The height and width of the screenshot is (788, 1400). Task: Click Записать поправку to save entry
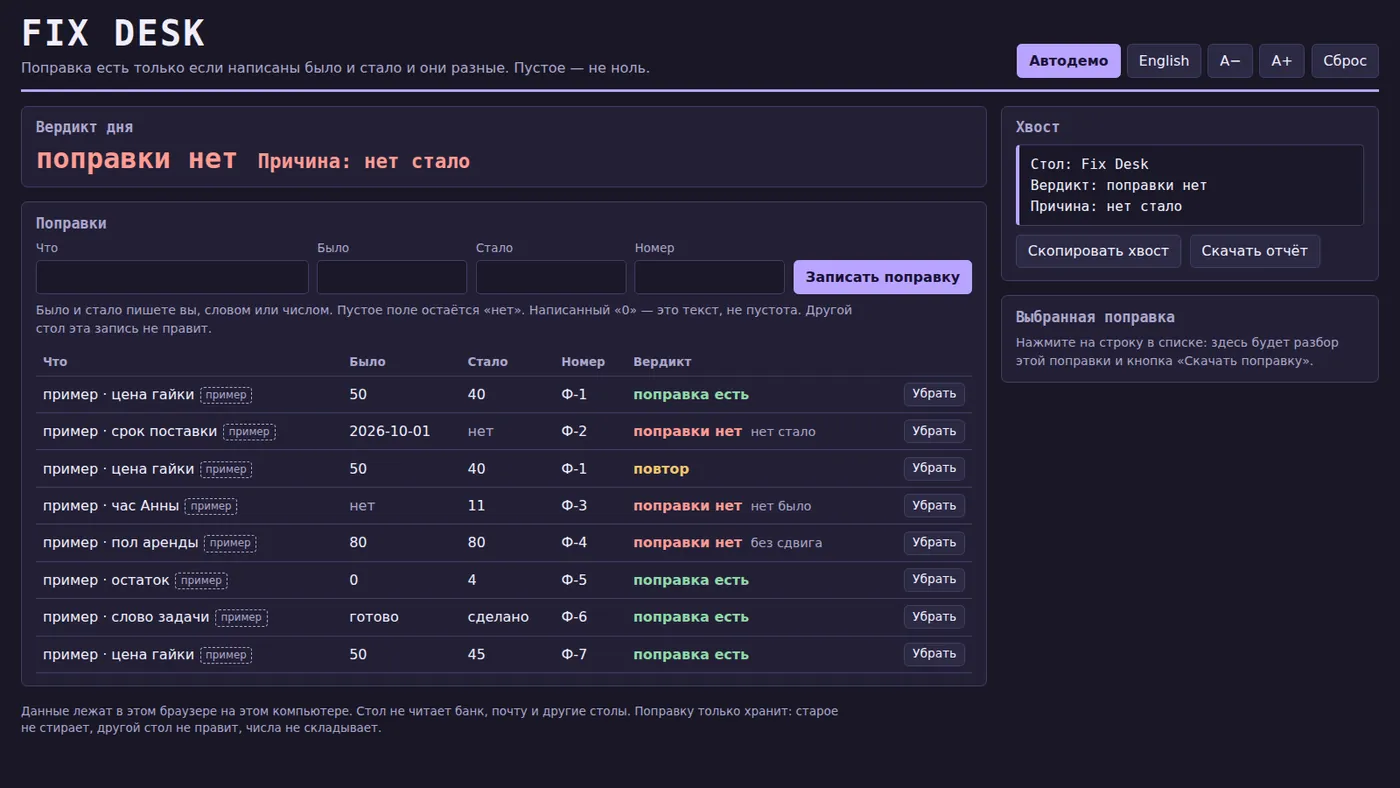click(883, 277)
